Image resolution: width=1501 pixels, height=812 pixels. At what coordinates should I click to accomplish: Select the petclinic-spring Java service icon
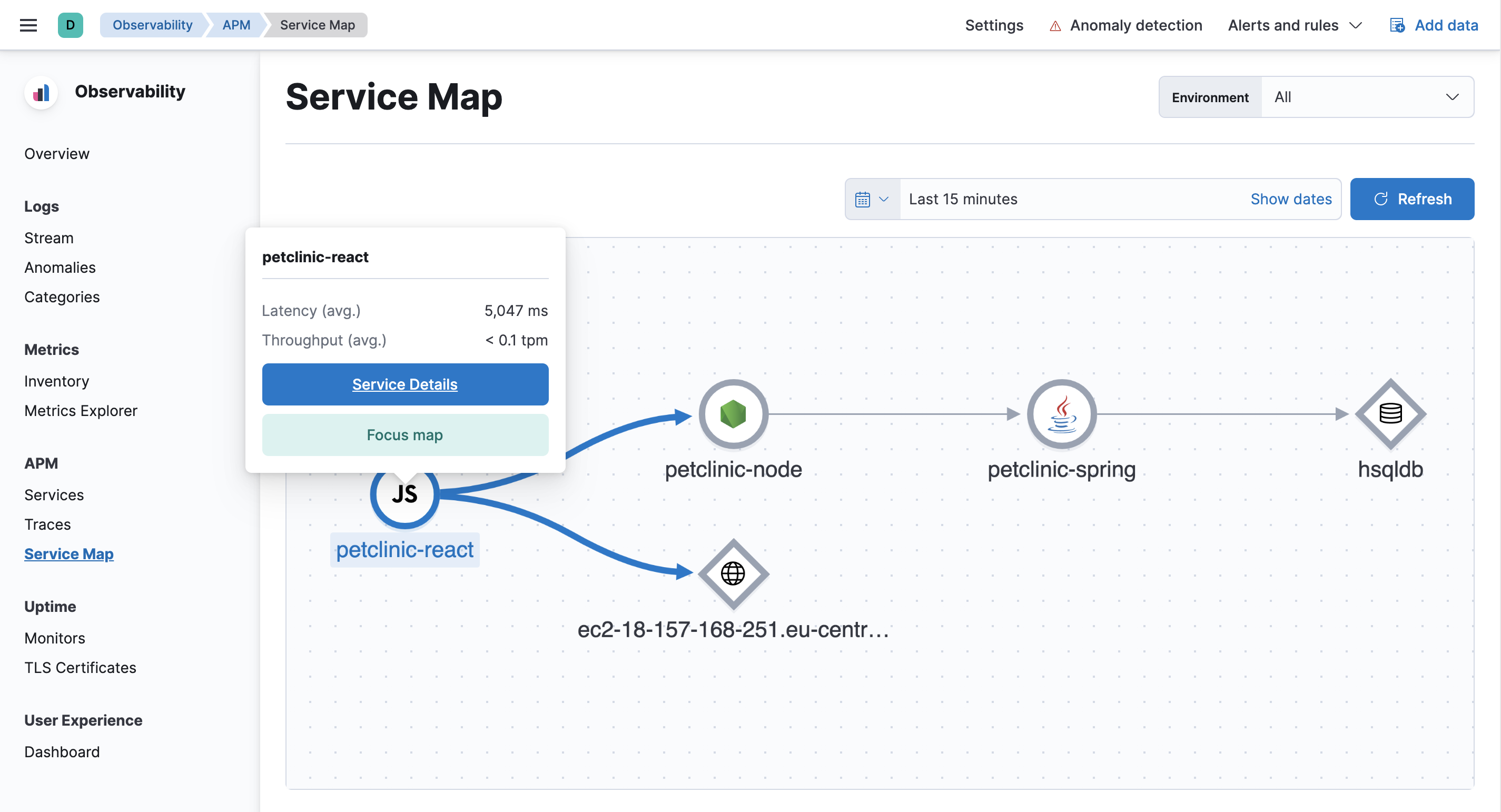point(1061,414)
